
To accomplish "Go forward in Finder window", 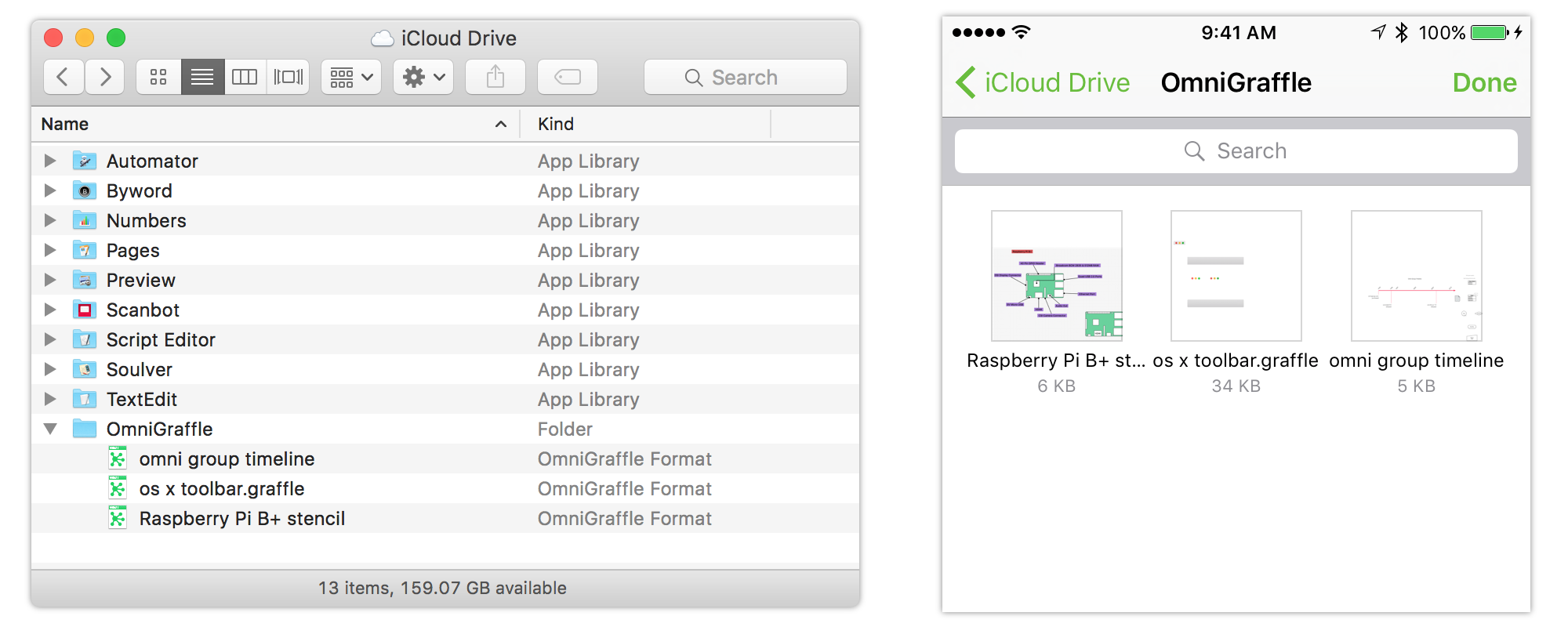I will pos(105,77).
